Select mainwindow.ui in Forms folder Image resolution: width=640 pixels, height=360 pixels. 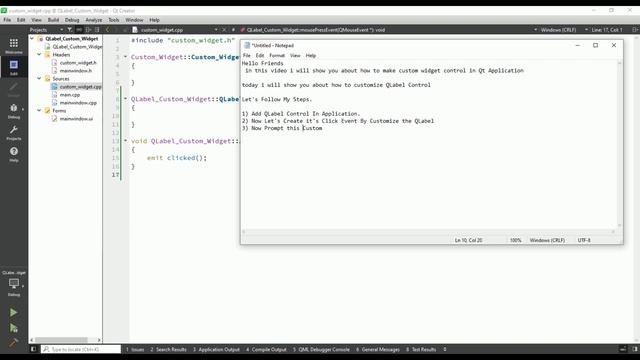76,118
